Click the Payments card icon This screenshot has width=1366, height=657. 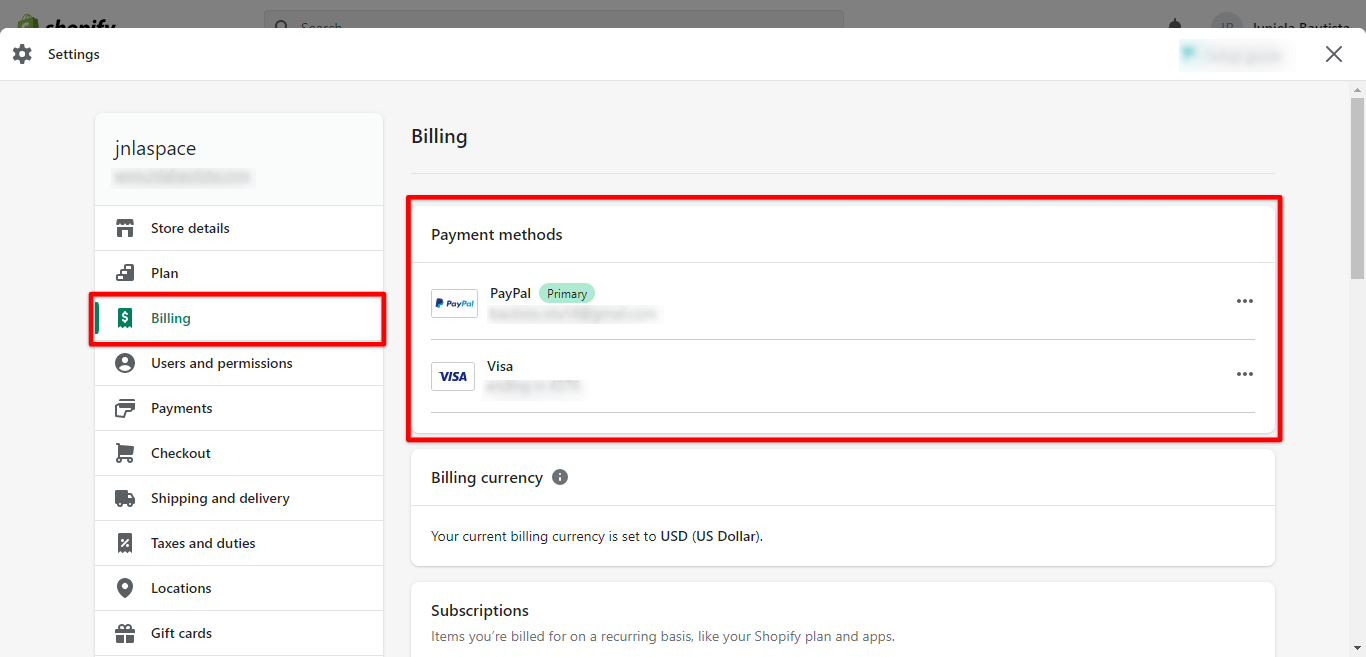pos(125,408)
